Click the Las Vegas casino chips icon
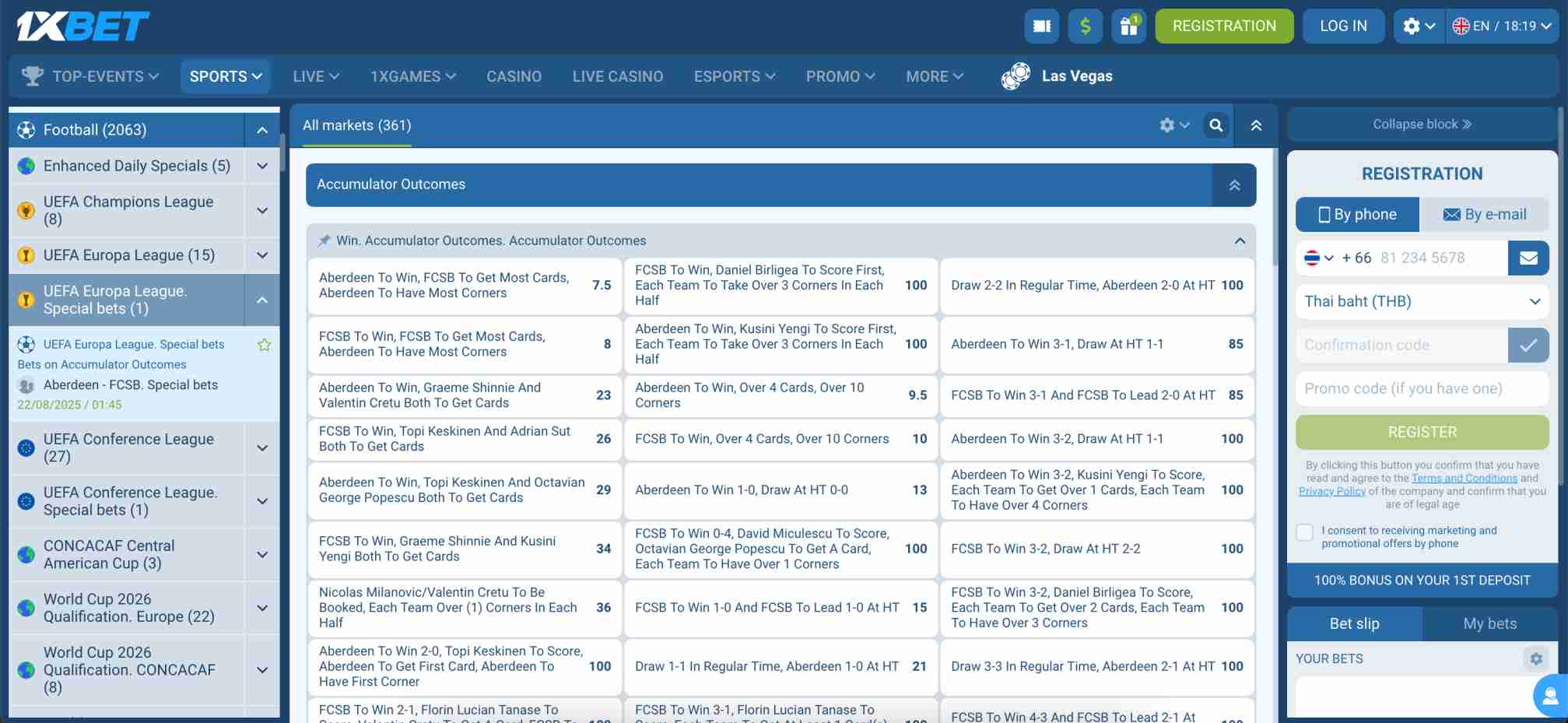 [1016, 76]
